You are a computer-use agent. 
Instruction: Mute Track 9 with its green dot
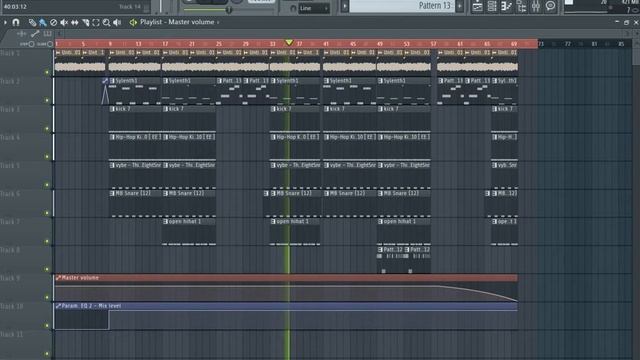47,298
